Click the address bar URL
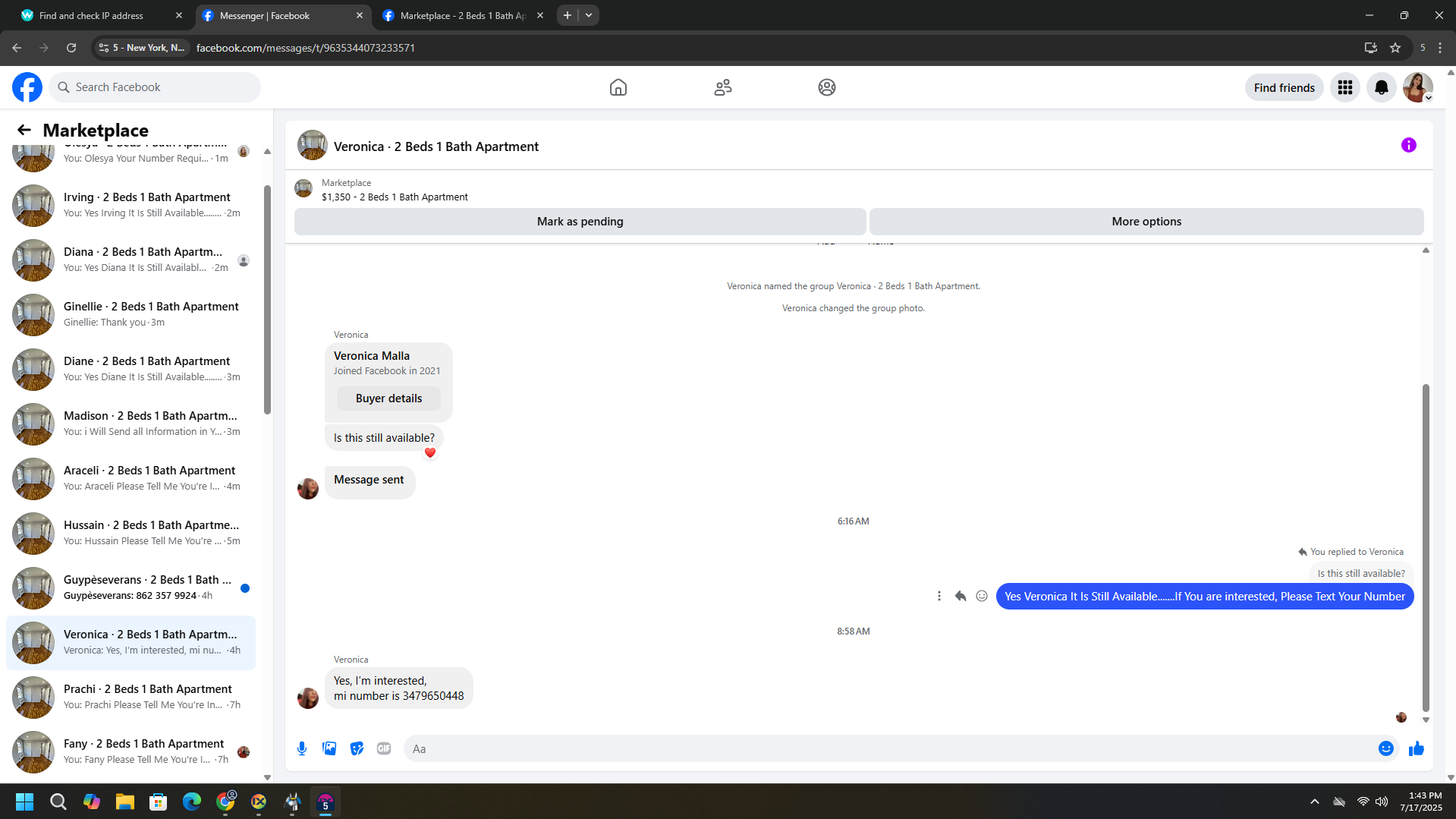This screenshot has width=1456, height=819. (306, 48)
